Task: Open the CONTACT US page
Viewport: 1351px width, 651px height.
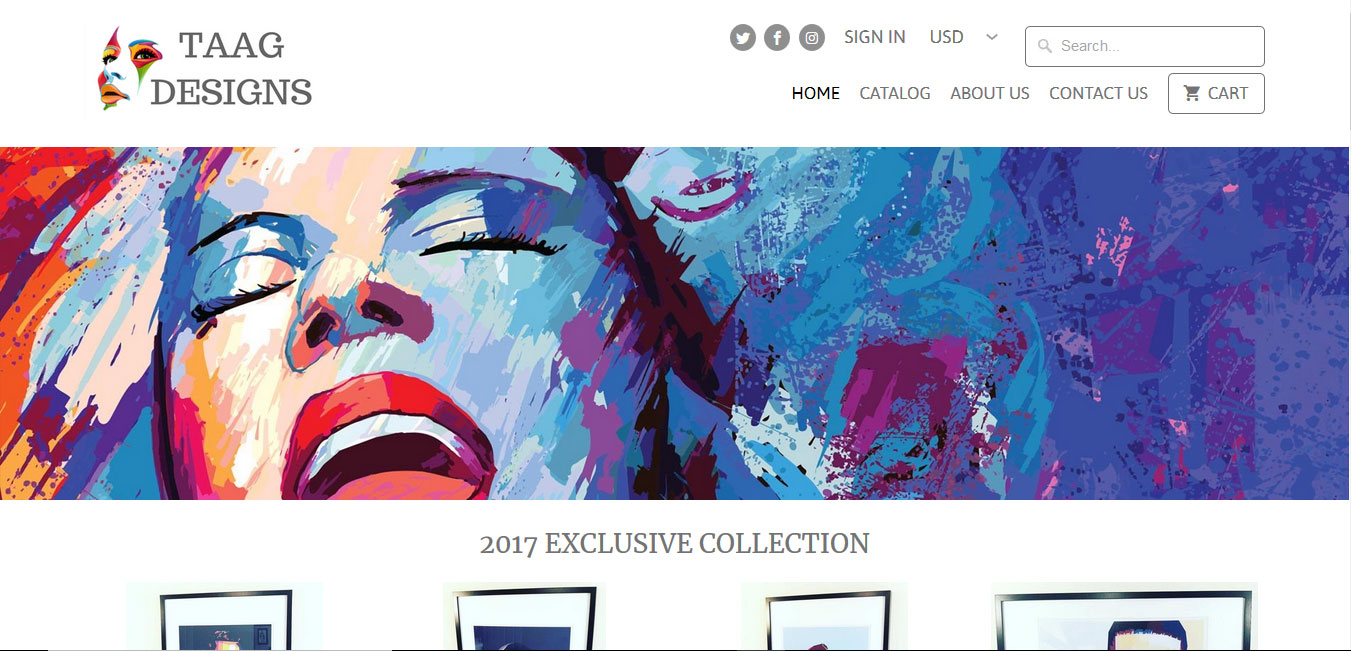Action: pyautogui.click(x=1098, y=93)
